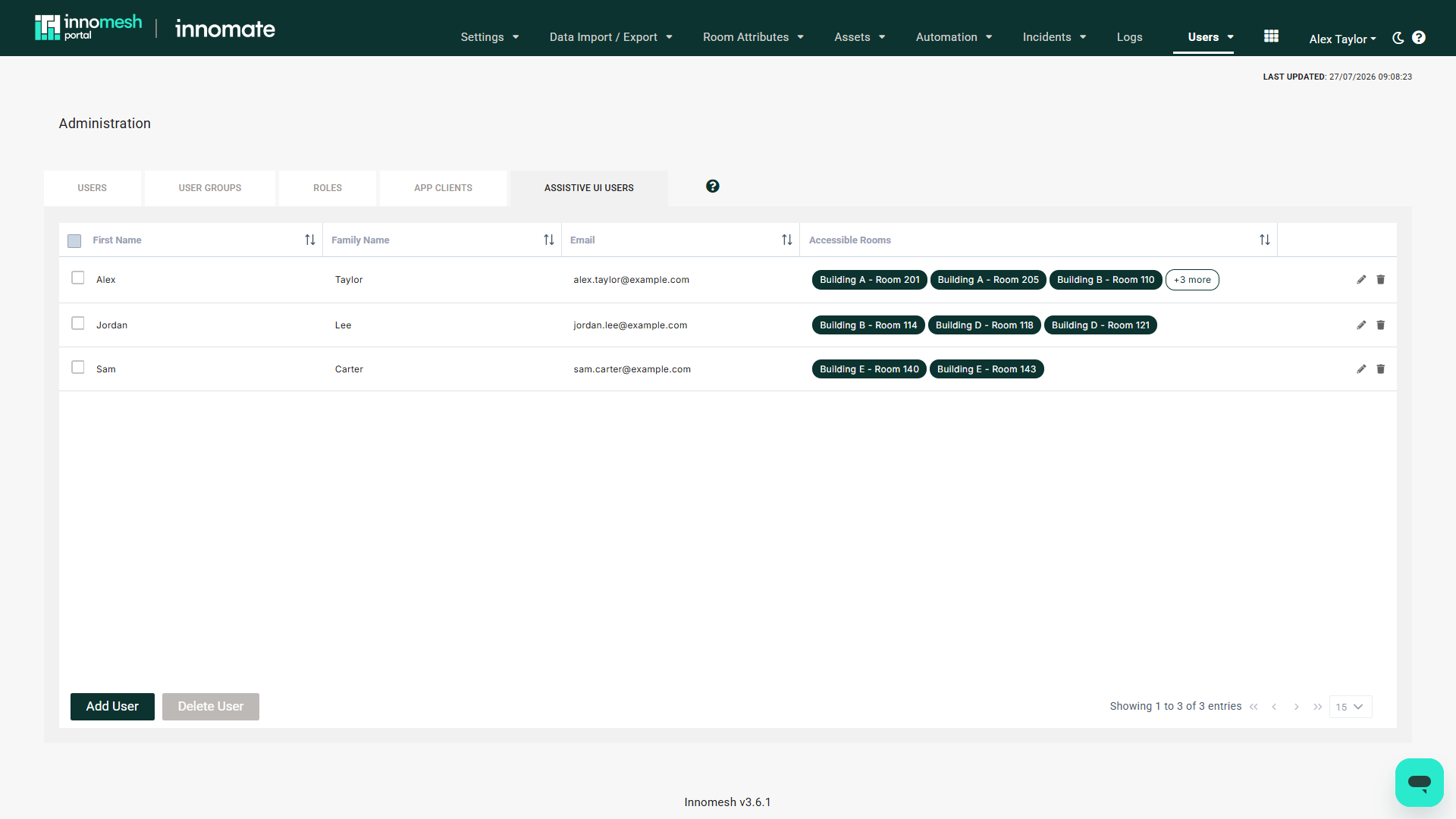Open the Roles tab
The width and height of the screenshot is (1456, 819).
[x=328, y=188]
